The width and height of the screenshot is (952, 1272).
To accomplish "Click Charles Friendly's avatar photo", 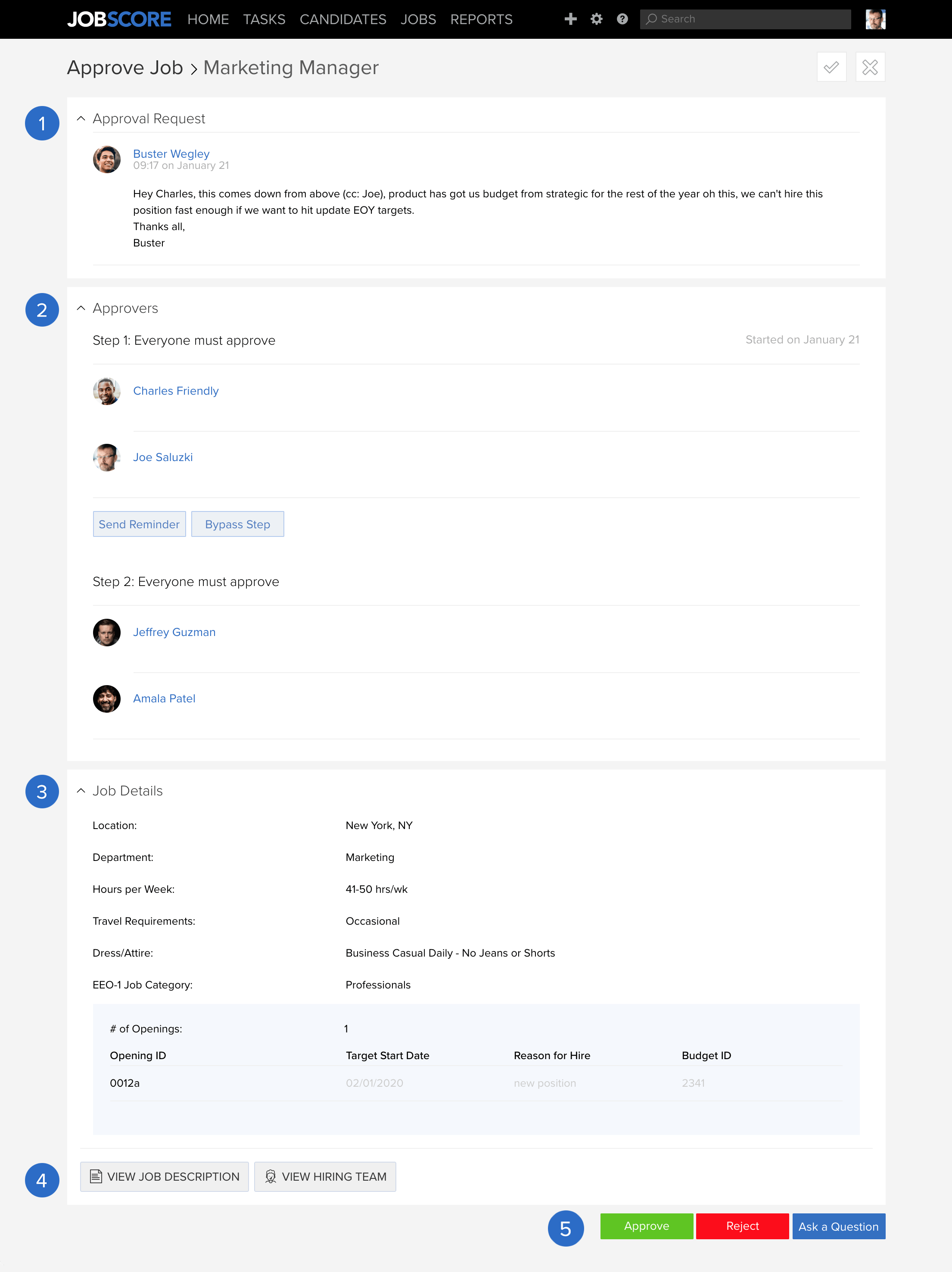I will [x=106, y=391].
